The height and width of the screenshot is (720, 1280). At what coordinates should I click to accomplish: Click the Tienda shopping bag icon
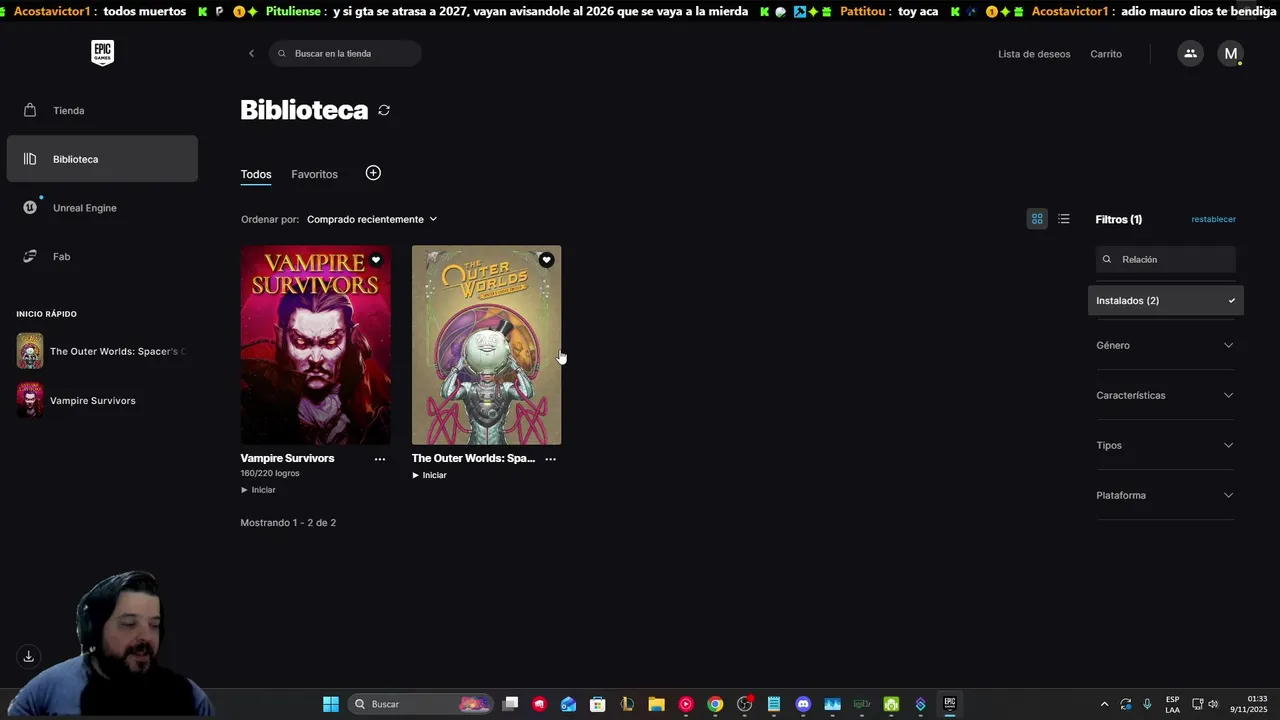(30, 110)
